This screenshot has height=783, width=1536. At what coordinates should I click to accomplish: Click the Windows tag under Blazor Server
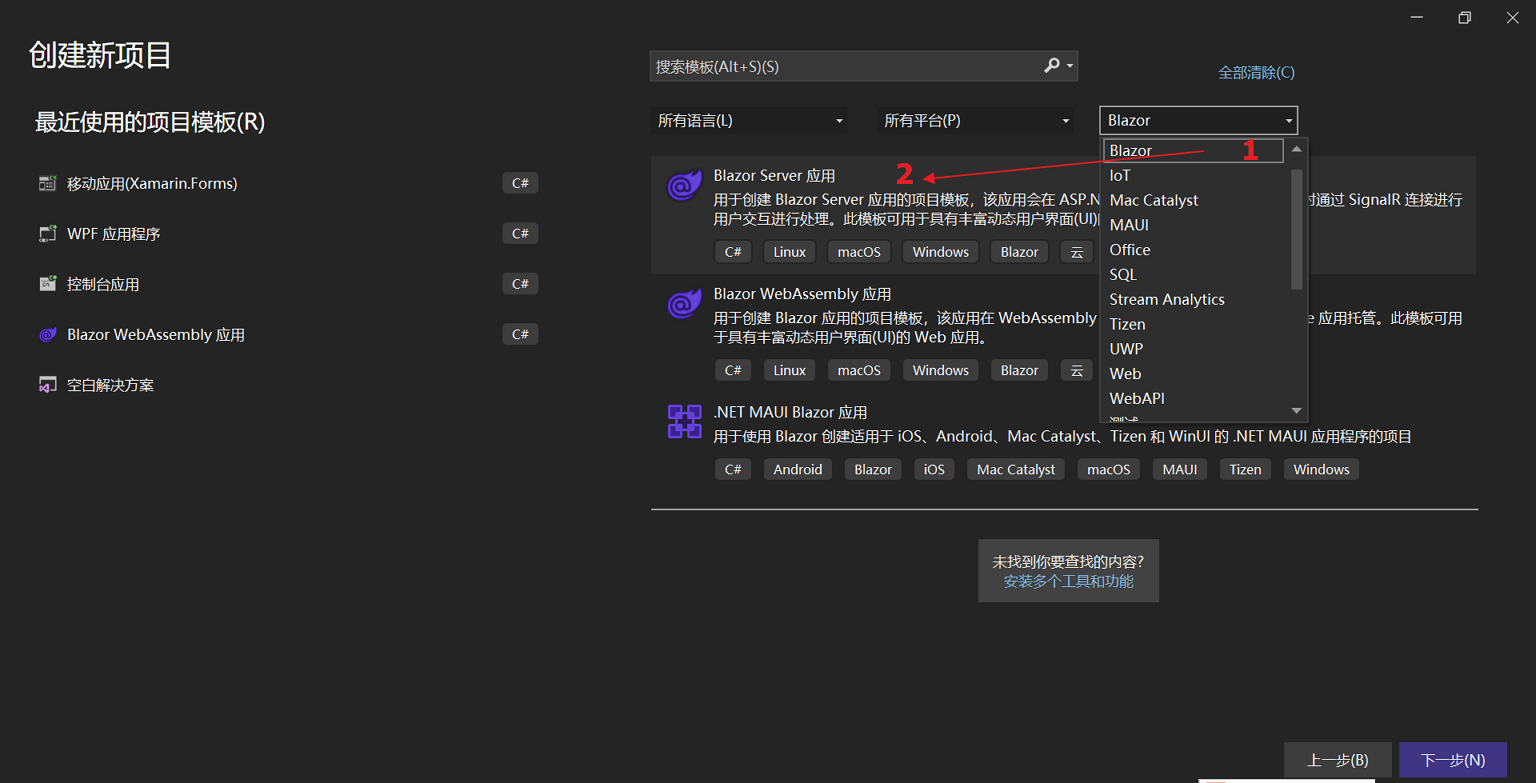940,252
